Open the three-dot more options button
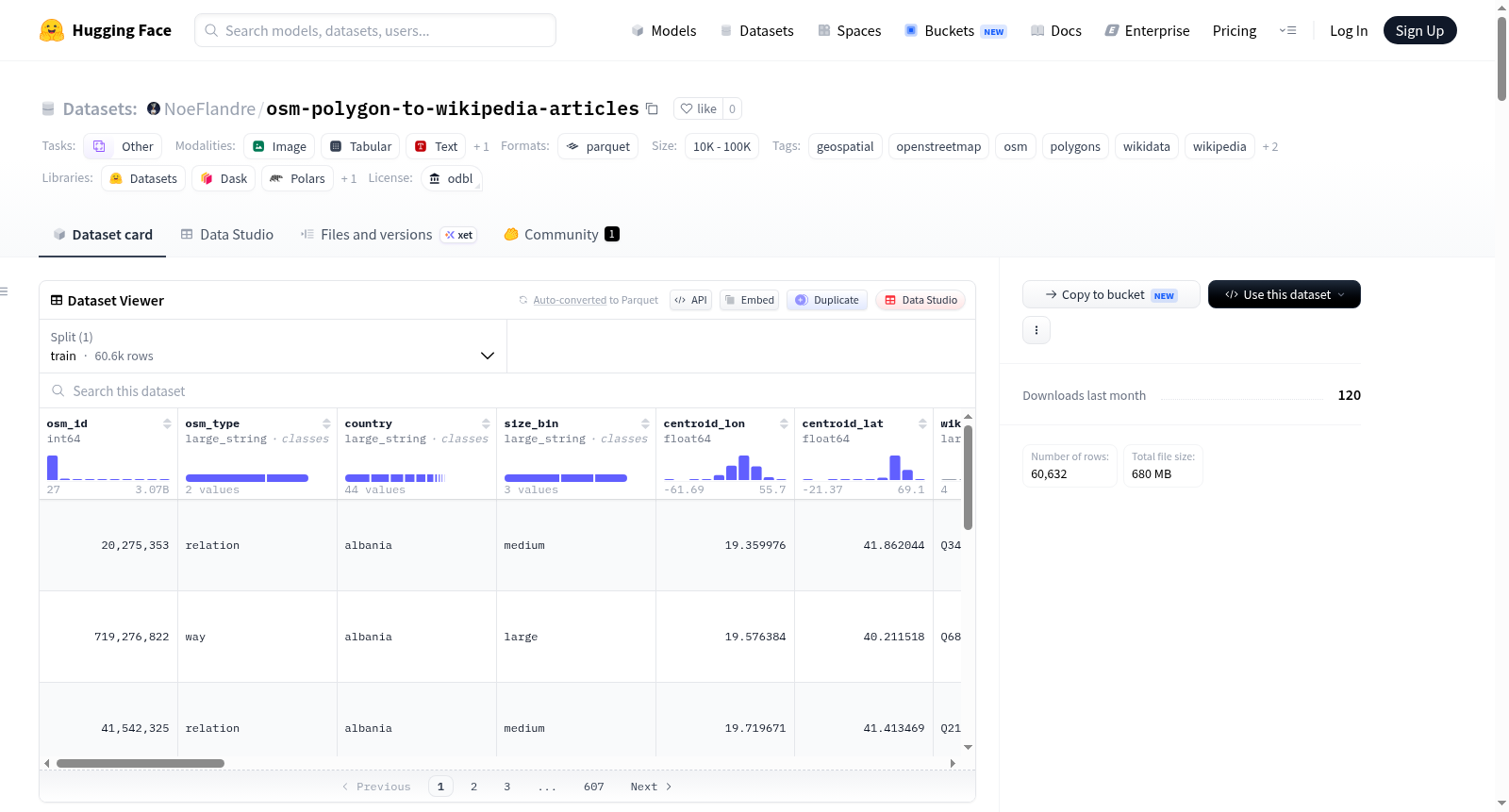This screenshot has width=1509, height=812. (x=1036, y=330)
